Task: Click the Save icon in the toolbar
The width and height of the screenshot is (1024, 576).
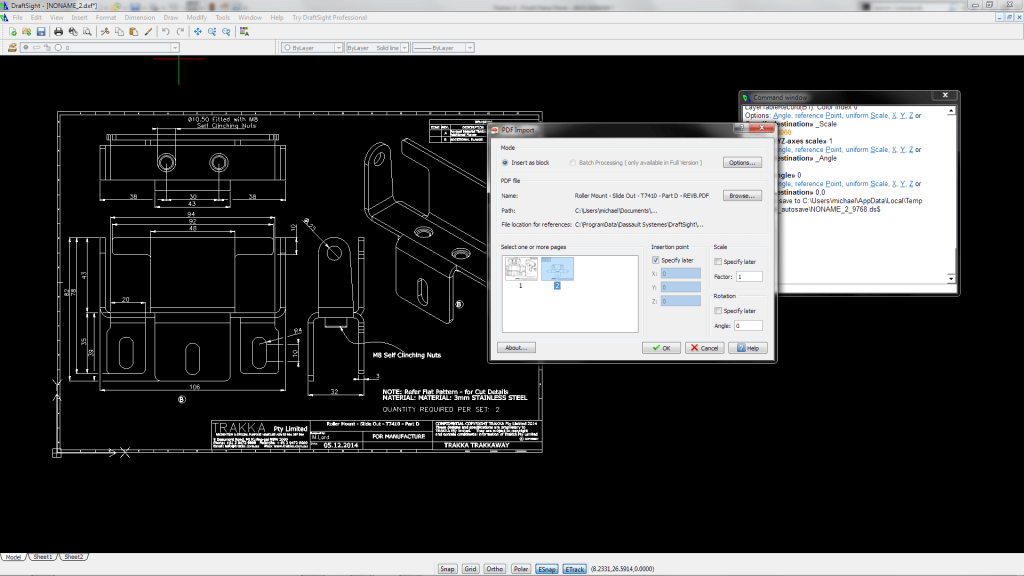Action: pos(41,32)
